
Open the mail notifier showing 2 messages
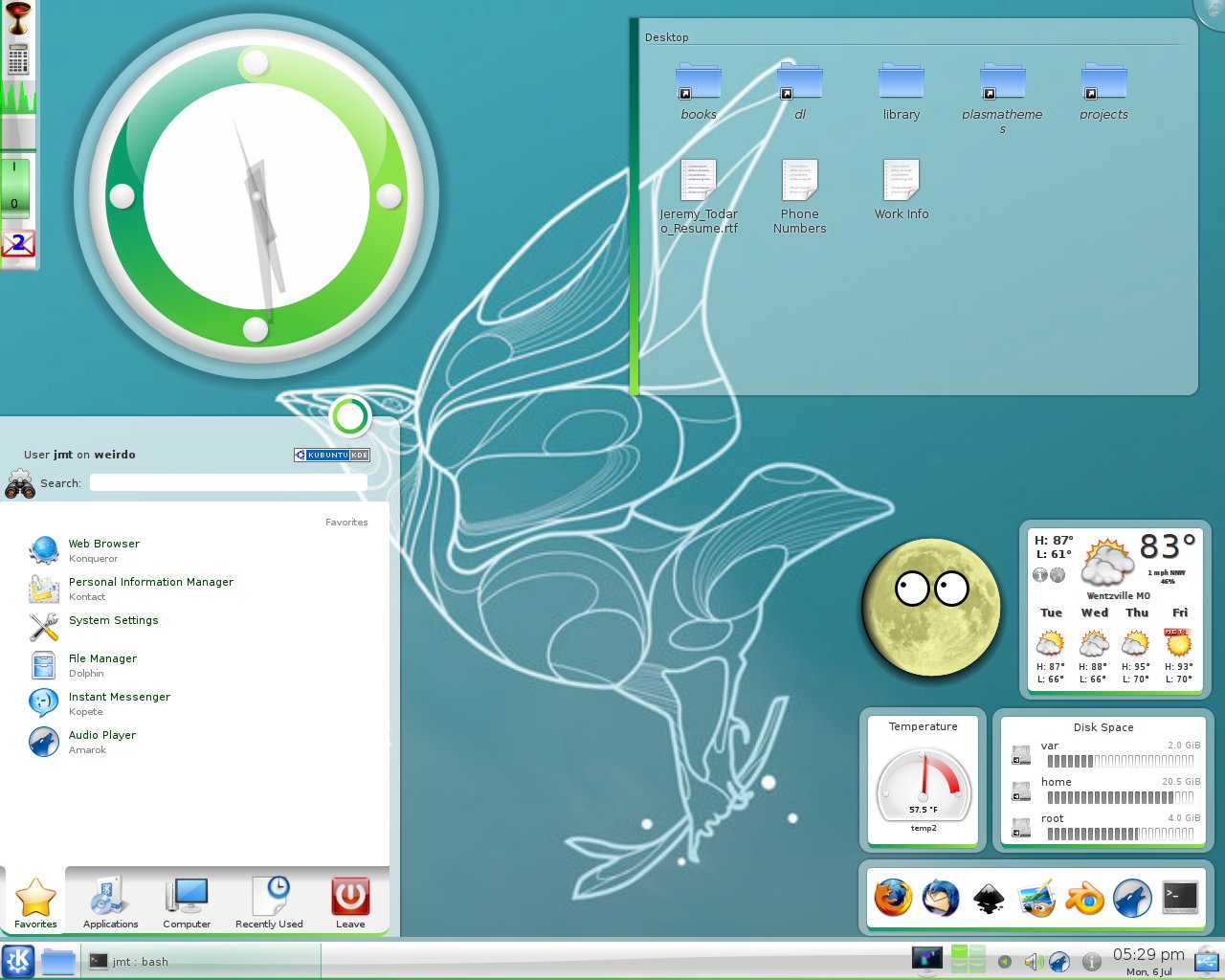18,244
